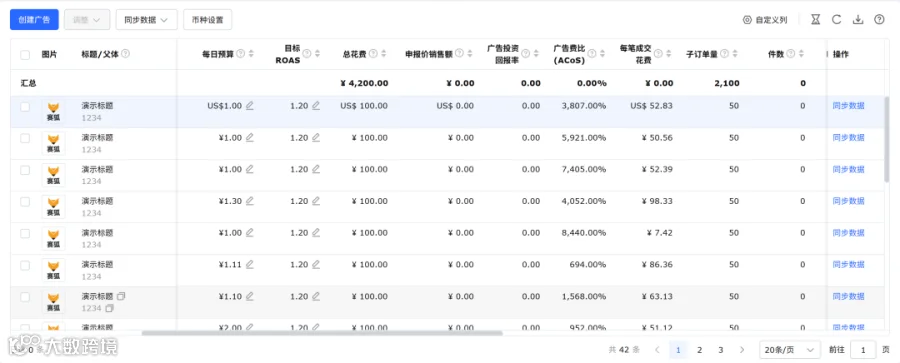
Task: Click the help icon beside 广告费比 (ACoS) header
Action: tap(592, 54)
